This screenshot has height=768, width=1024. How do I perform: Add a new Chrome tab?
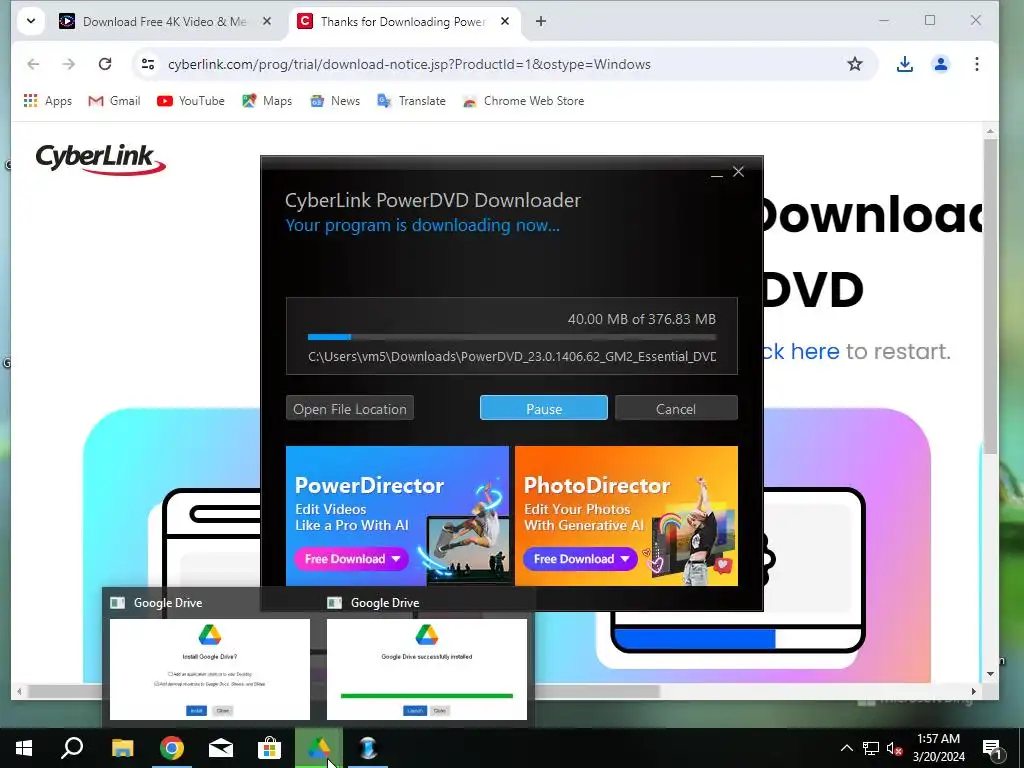541,22
